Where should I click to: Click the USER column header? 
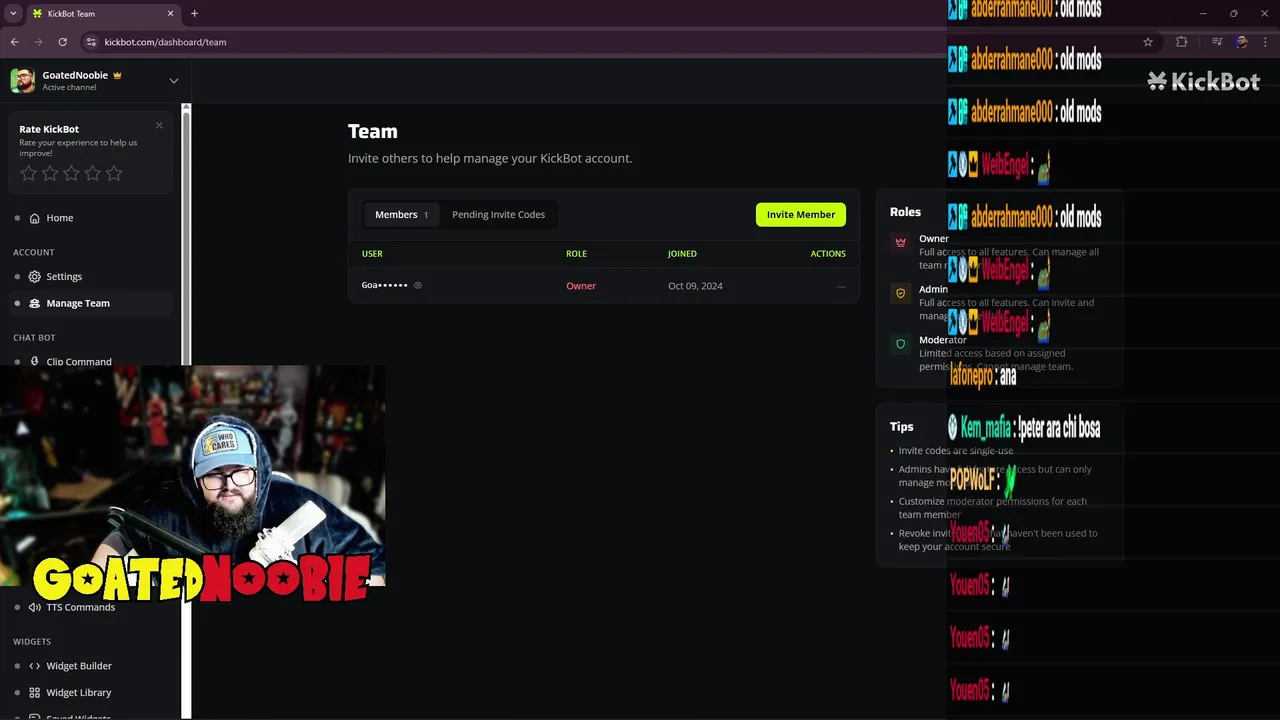pyautogui.click(x=372, y=254)
